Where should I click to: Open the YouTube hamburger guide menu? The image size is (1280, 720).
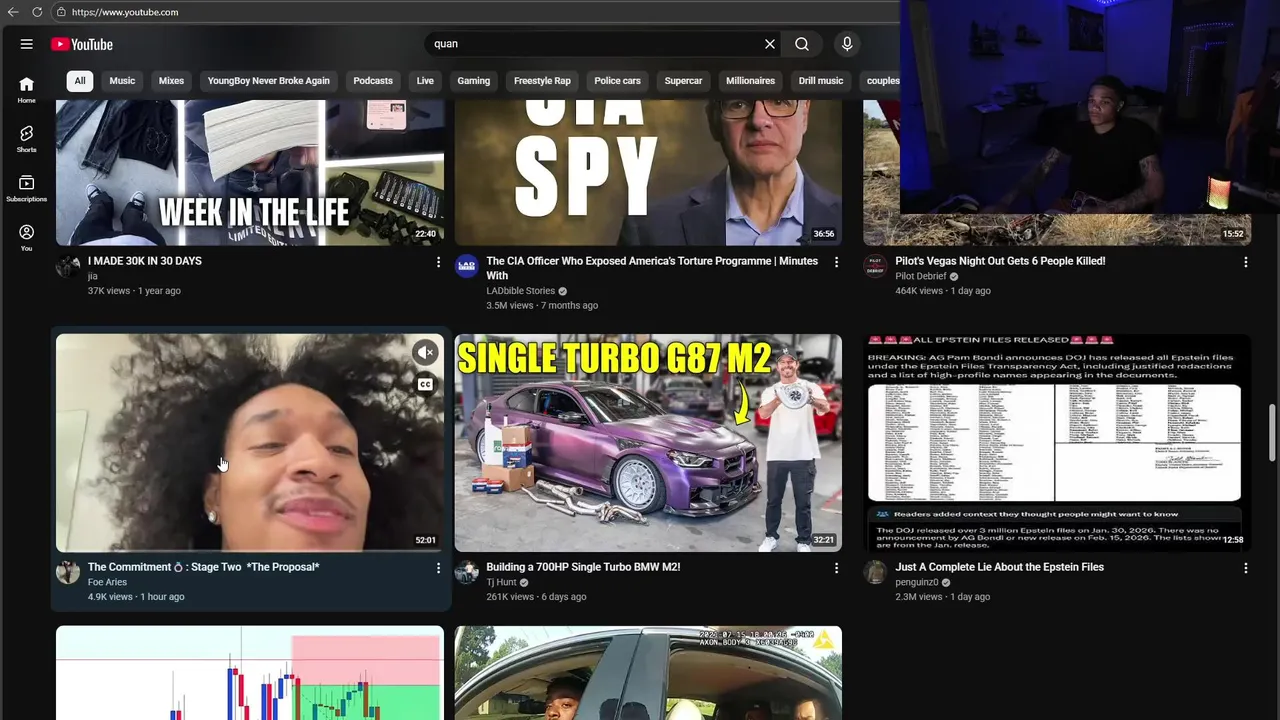click(x=27, y=44)
